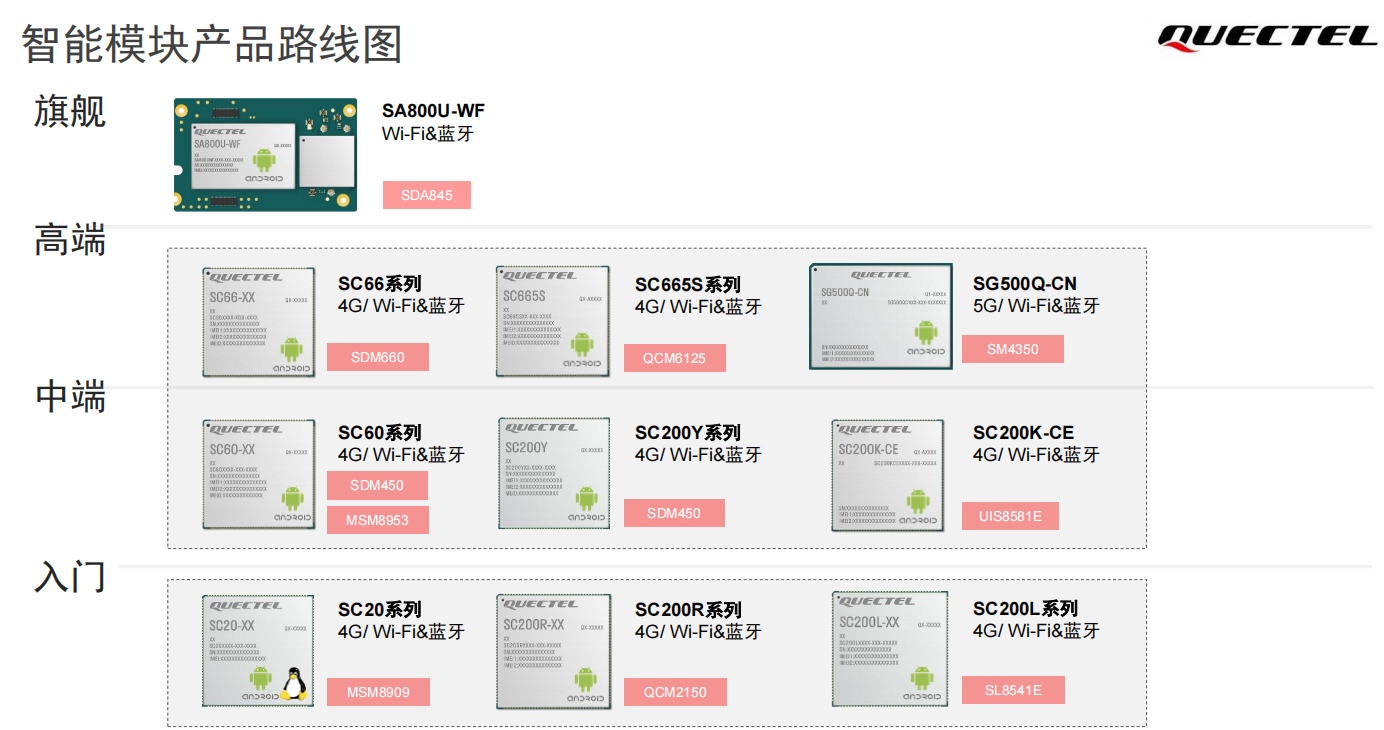1384x730 pixels.
Task: Click the MSM8953 chipset tag
Action: pos(377,520)
